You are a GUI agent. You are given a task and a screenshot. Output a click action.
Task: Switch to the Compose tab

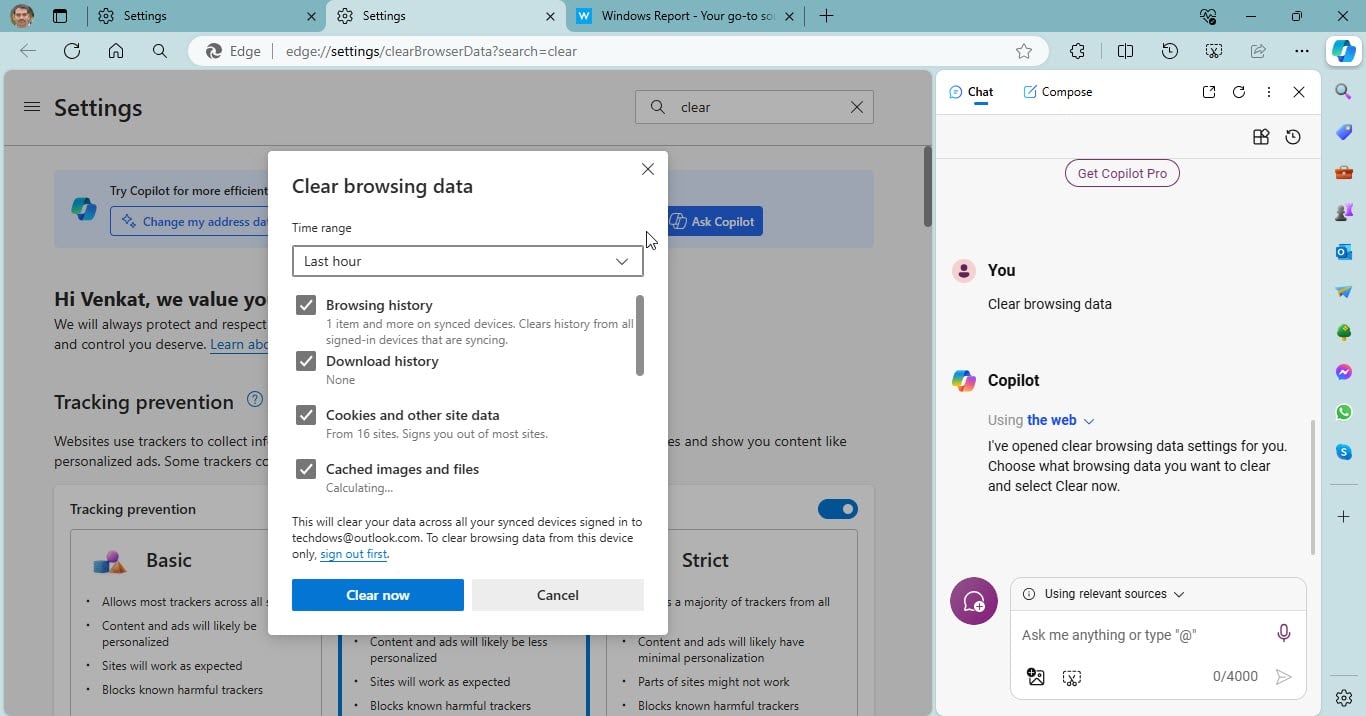click(1057, 92)
